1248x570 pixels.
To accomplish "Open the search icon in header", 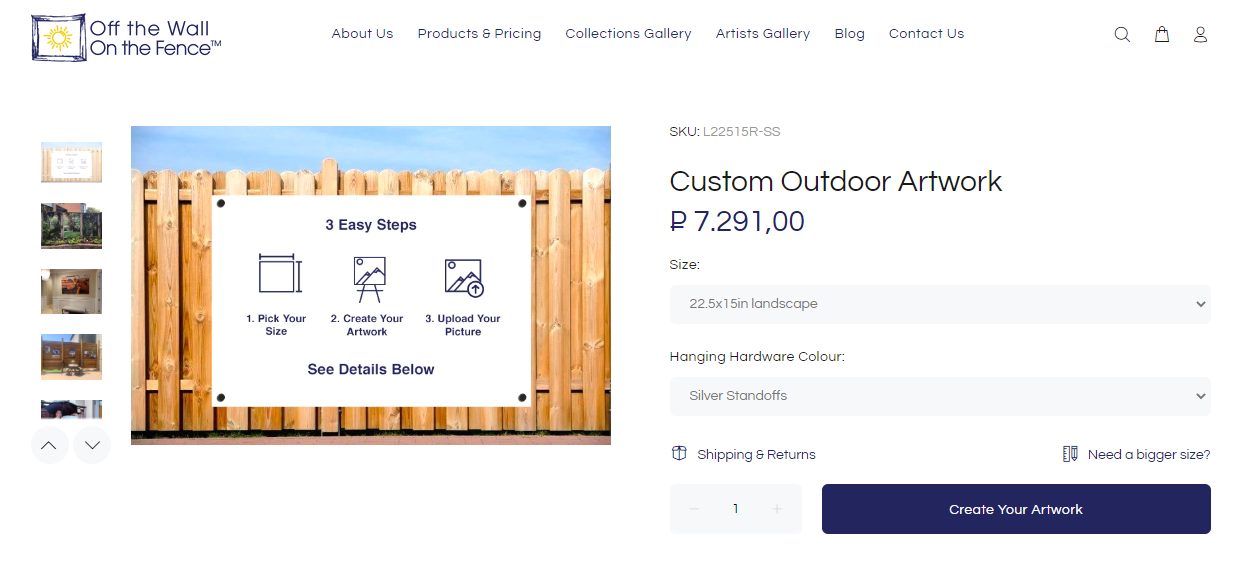I will [x=1122, y=34].
